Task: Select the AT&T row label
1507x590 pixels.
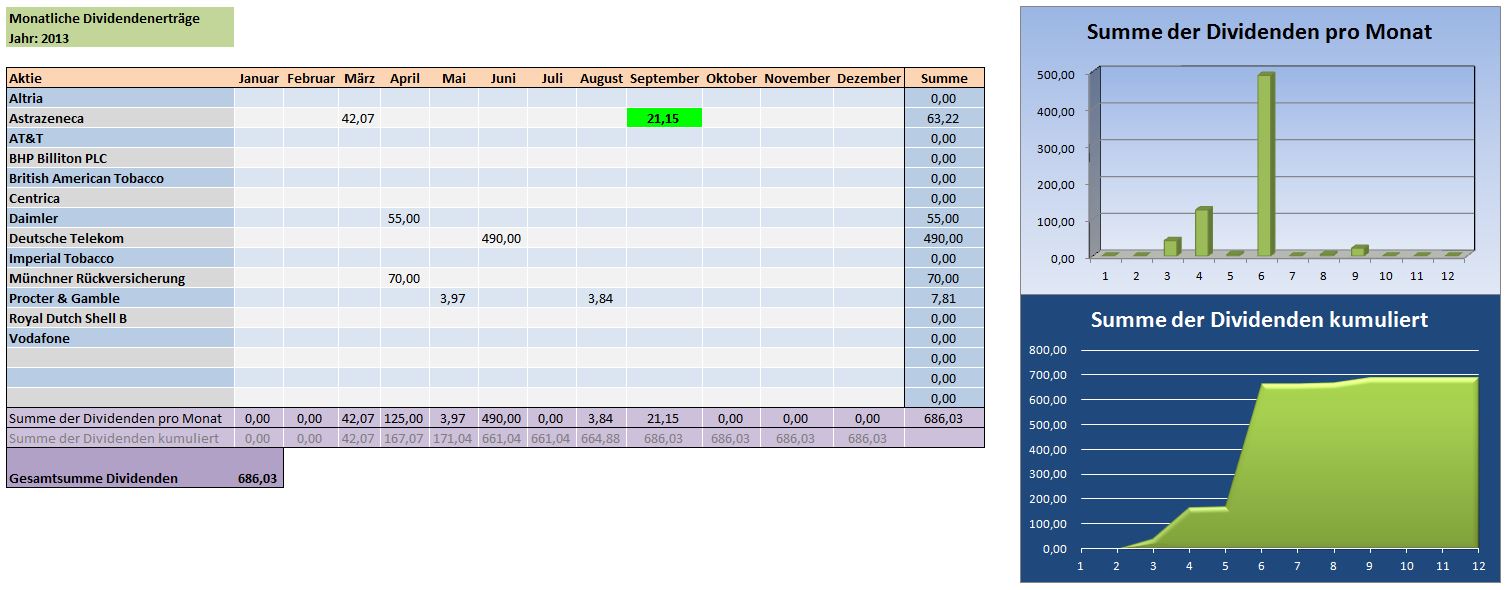Action: pos(120,138)
